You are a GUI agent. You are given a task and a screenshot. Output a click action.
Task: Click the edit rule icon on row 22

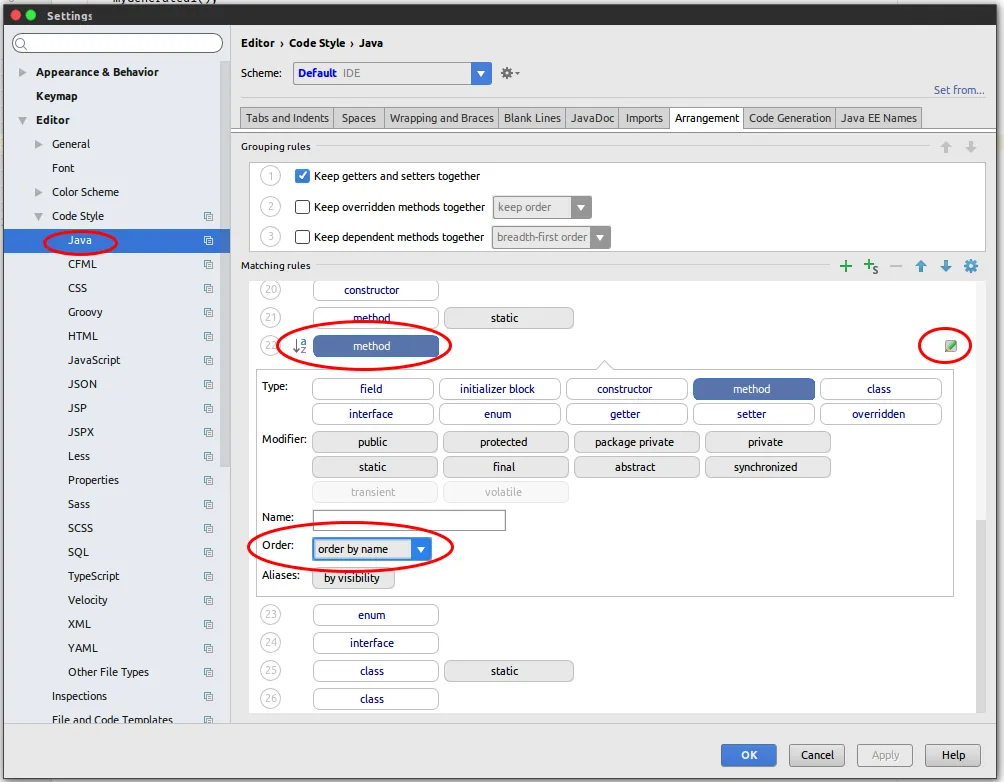951,346
